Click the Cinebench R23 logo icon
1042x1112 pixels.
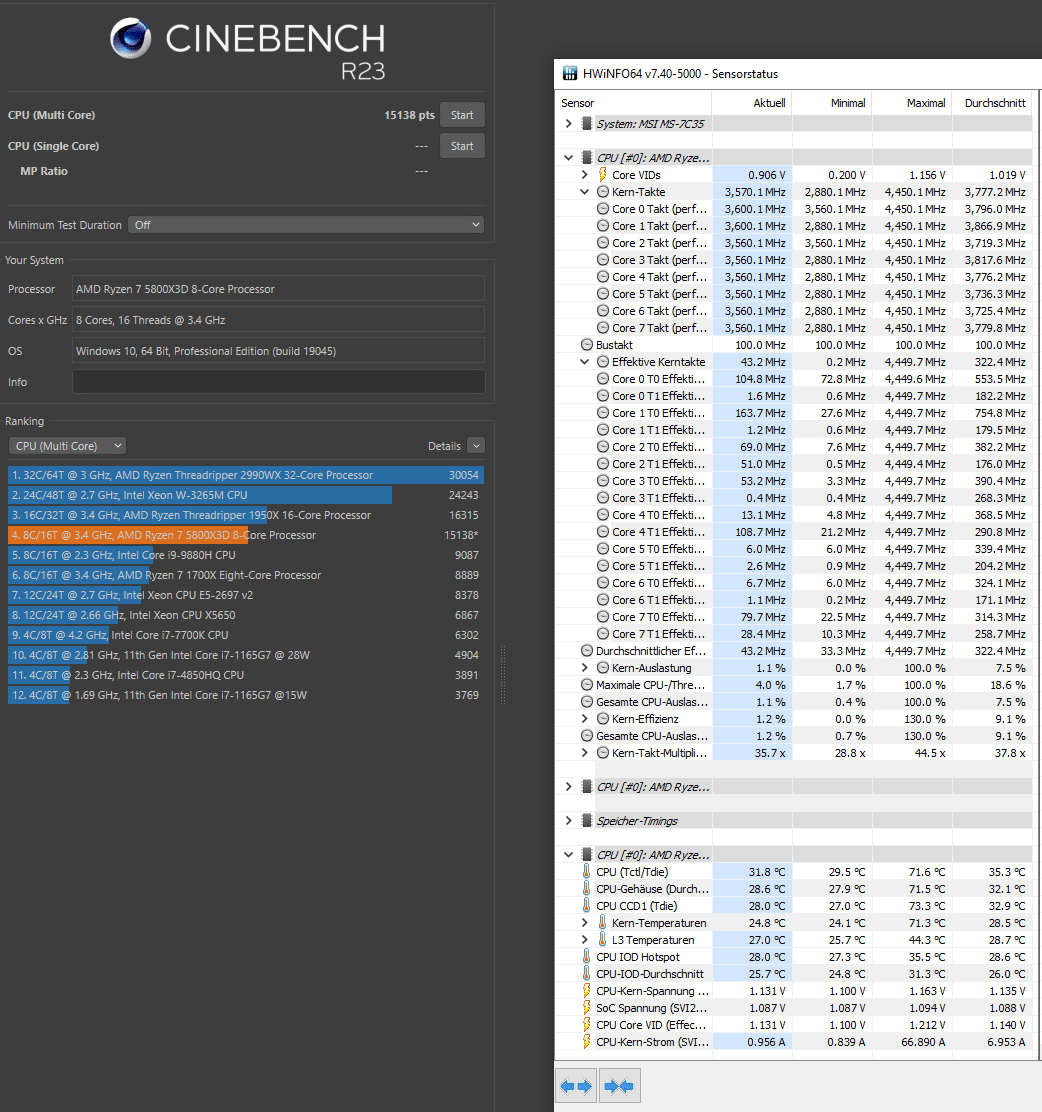coord(131,38)
